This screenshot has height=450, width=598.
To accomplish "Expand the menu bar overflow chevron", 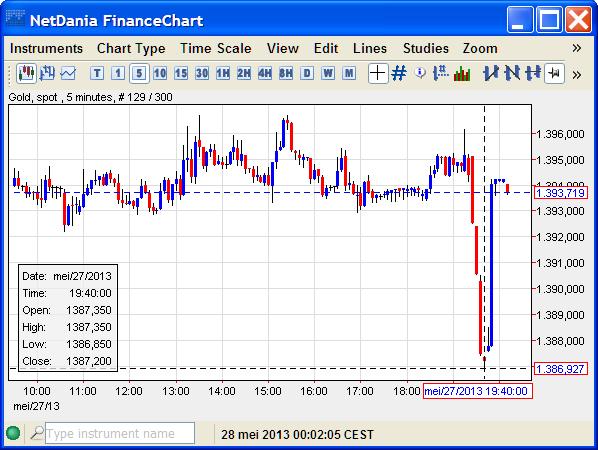I will point(577,48).
